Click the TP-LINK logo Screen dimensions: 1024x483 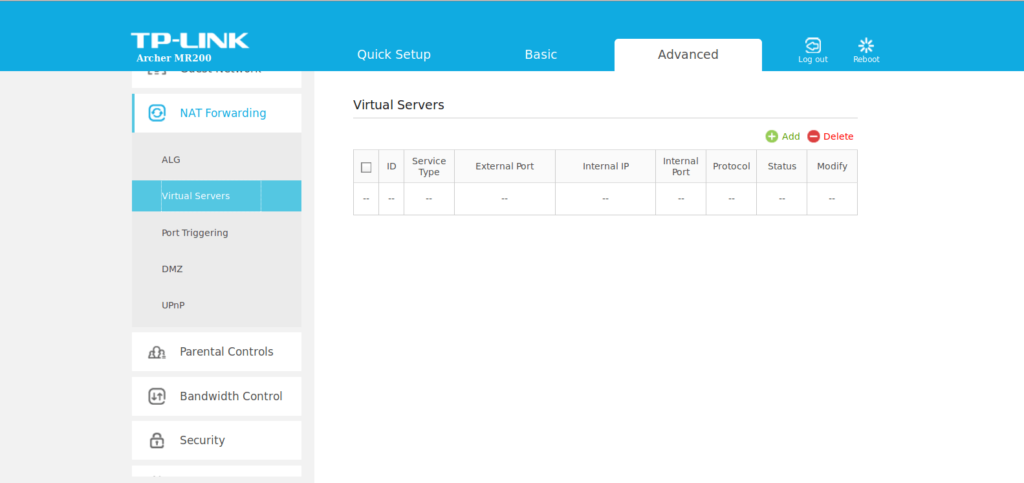pos(189,41)
